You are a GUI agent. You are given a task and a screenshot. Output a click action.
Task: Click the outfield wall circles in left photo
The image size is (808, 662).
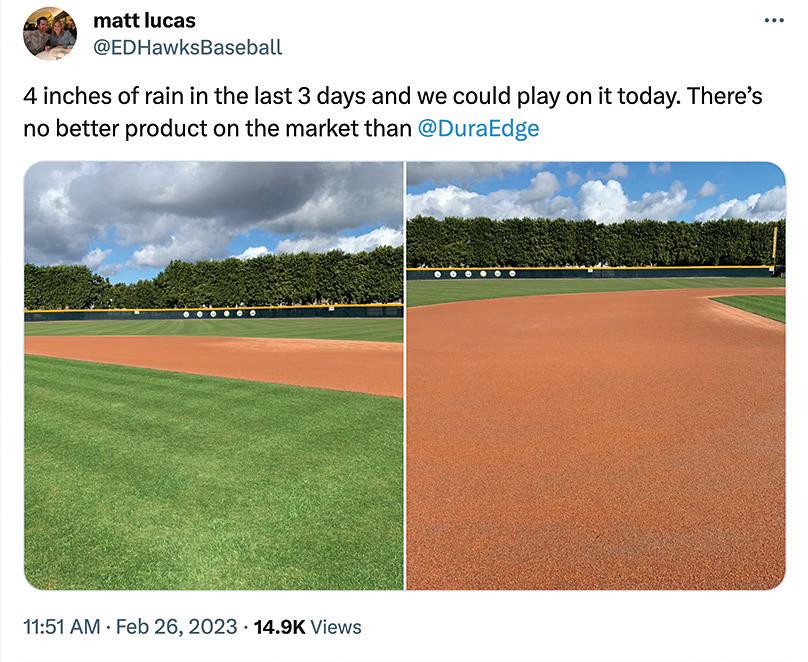[x=225, y=312]
